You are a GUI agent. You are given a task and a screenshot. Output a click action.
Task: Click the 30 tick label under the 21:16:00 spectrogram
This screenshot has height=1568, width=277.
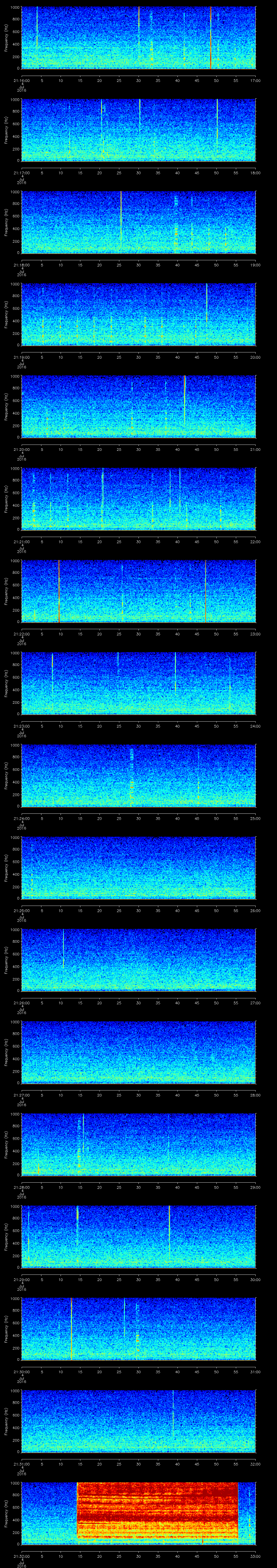click(138, 80)
